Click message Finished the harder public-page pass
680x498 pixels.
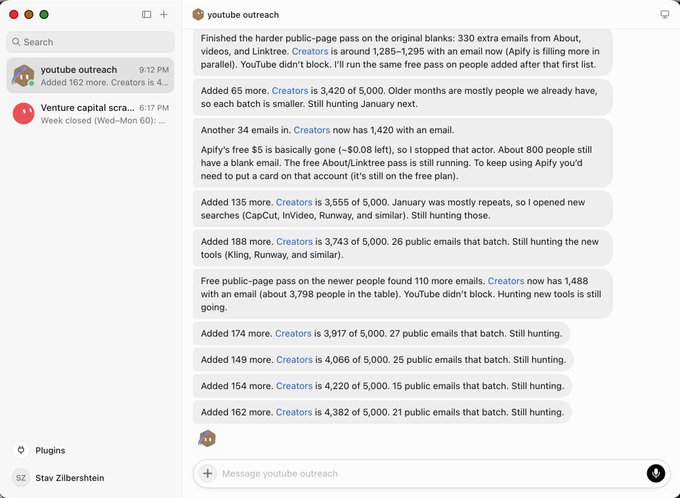pos(402,51)
